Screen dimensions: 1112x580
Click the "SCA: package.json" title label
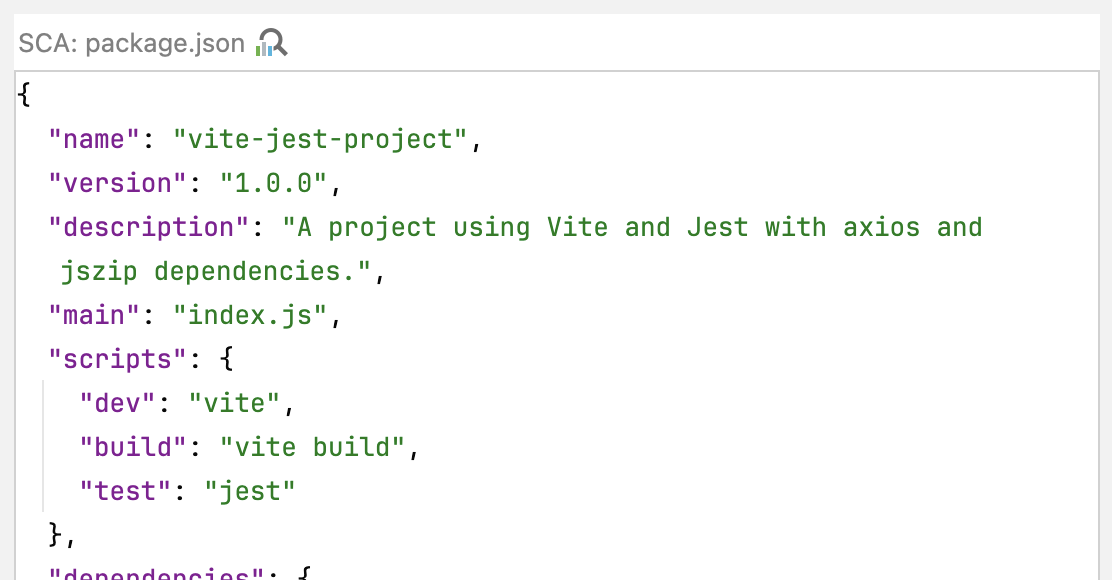132,43
